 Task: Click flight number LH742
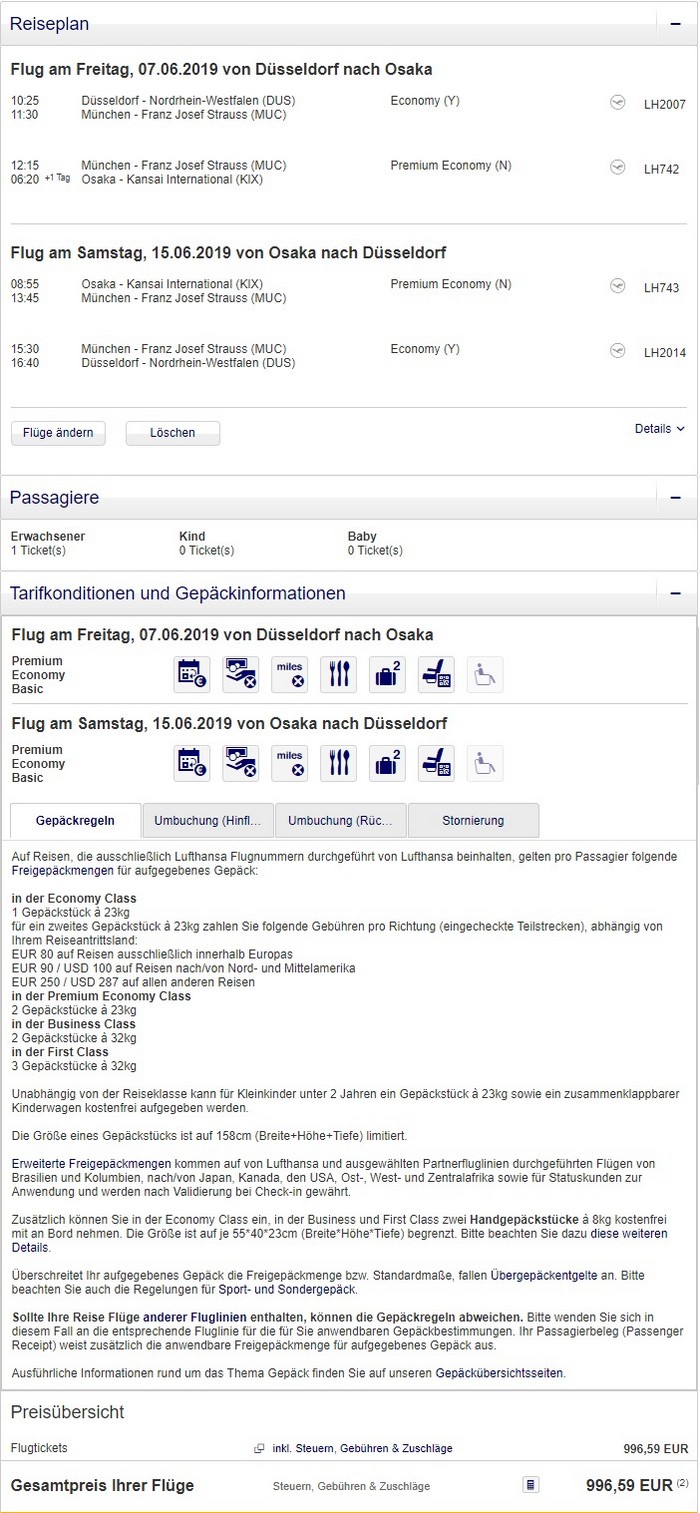click(x=661, y=169)
